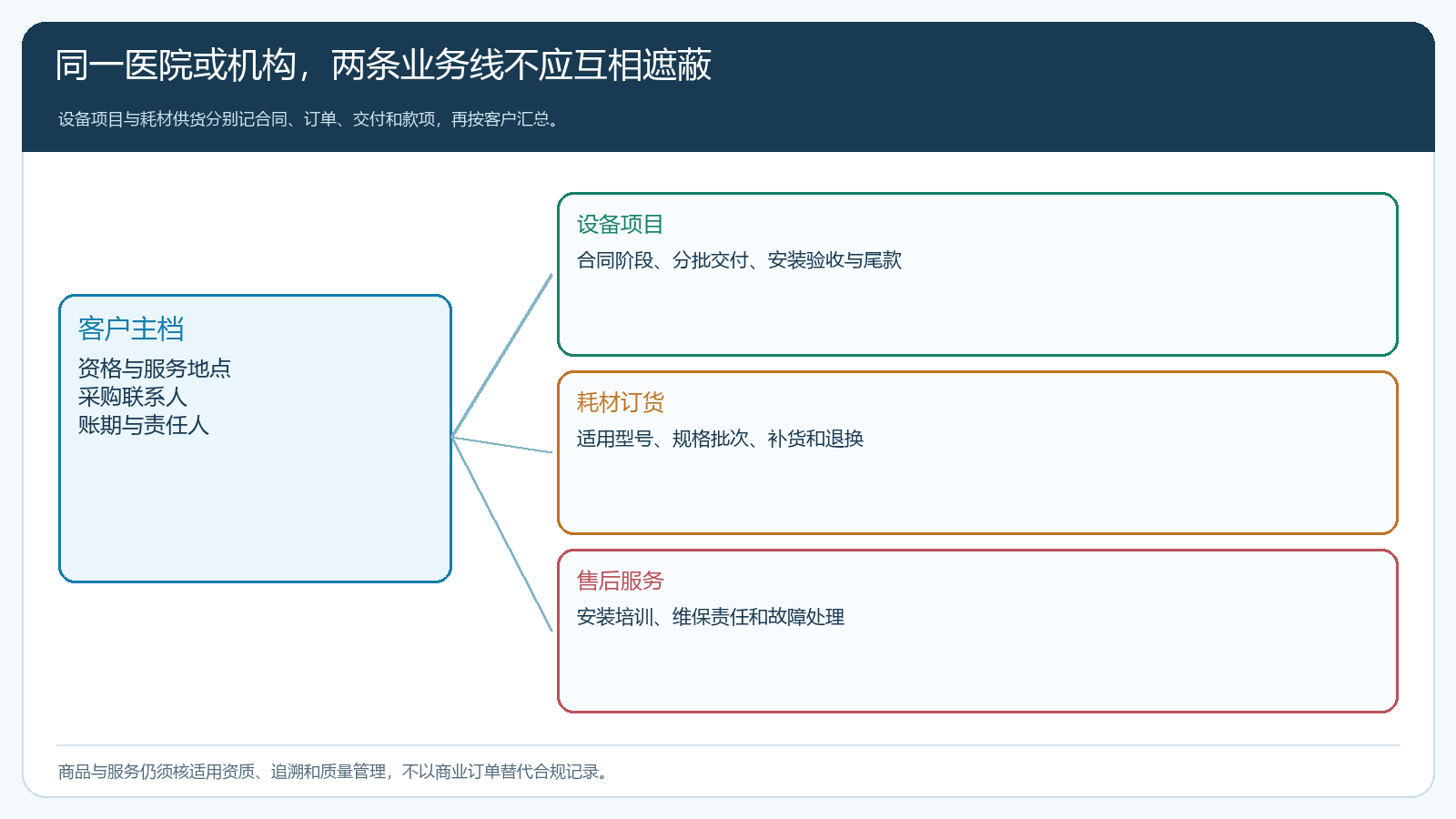Viewport: 1456px width, 819px height.
Task: Click the line 采购联系人
Action: tap(133, 397)
